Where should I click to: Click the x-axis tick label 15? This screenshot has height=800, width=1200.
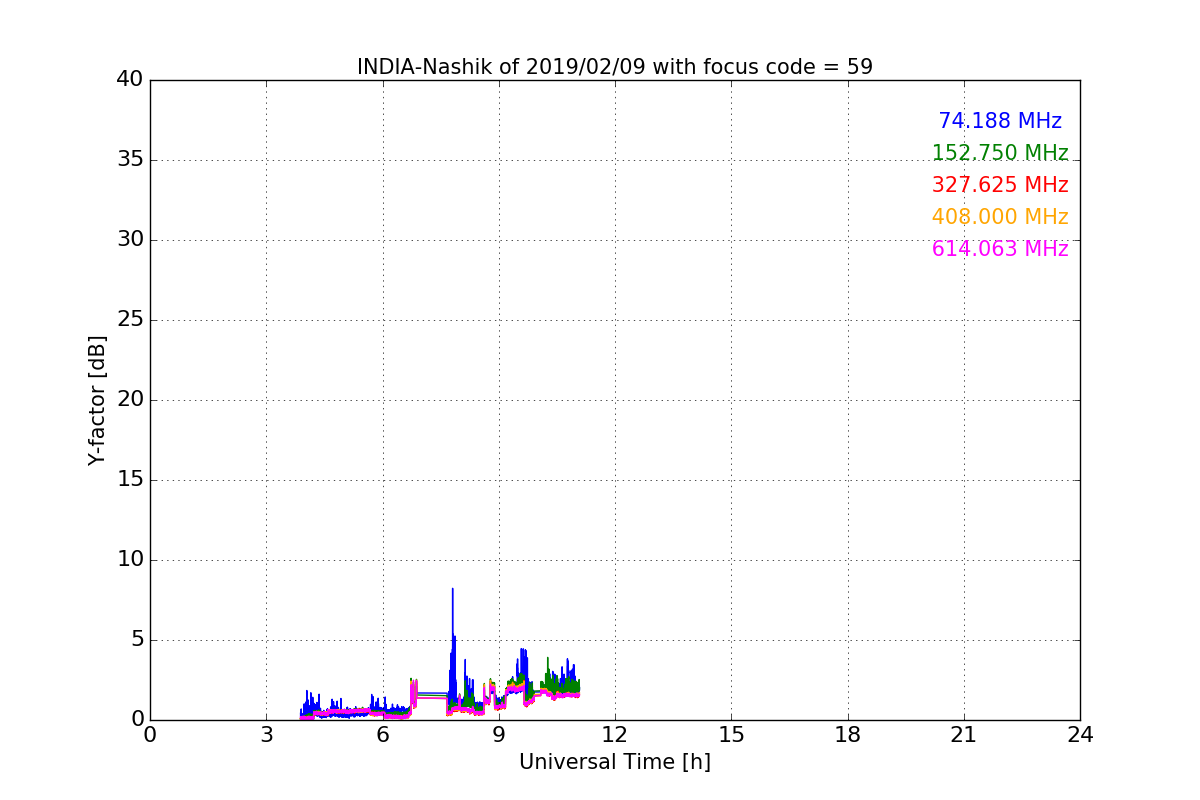tap(731, 735)
